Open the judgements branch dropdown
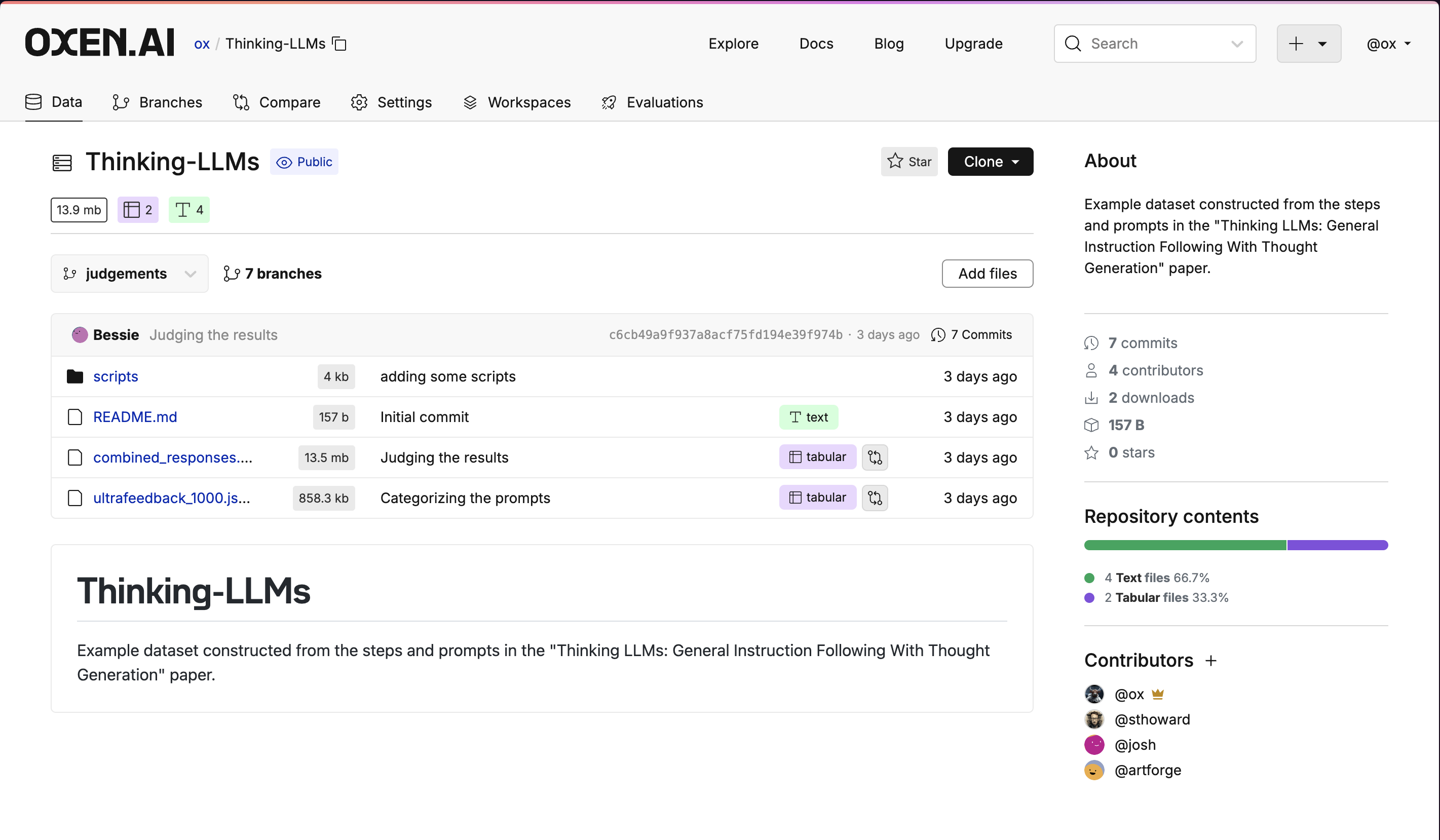Screen dimensions: 1440x840 point(129,274)
